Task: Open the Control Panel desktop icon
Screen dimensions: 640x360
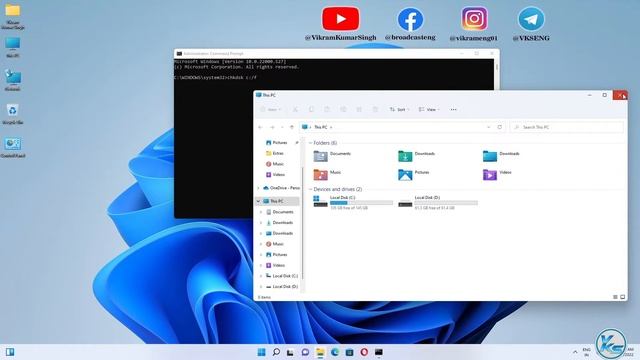Action: [13, 147]
